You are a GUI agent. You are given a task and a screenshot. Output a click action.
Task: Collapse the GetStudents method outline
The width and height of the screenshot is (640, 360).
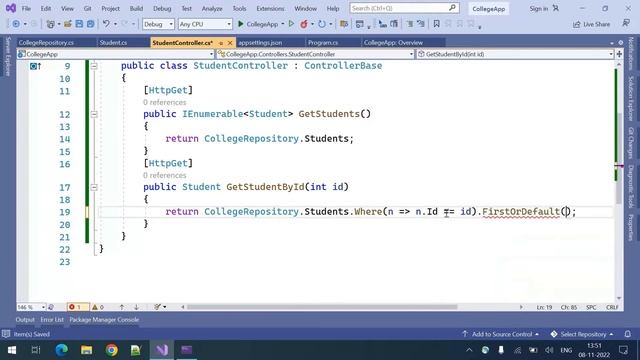click(94, 114)
